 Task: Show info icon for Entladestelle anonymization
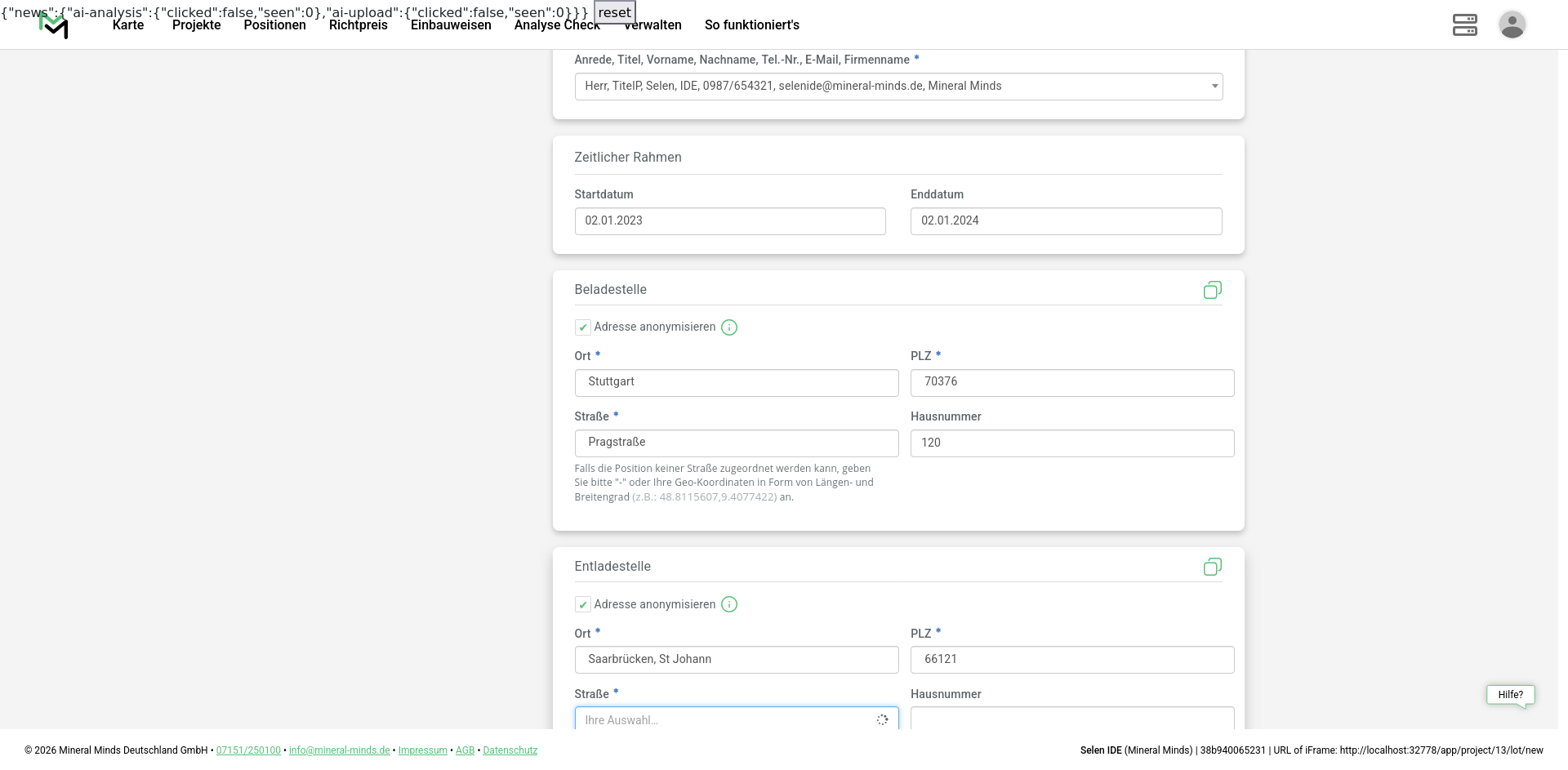point(729,604)
